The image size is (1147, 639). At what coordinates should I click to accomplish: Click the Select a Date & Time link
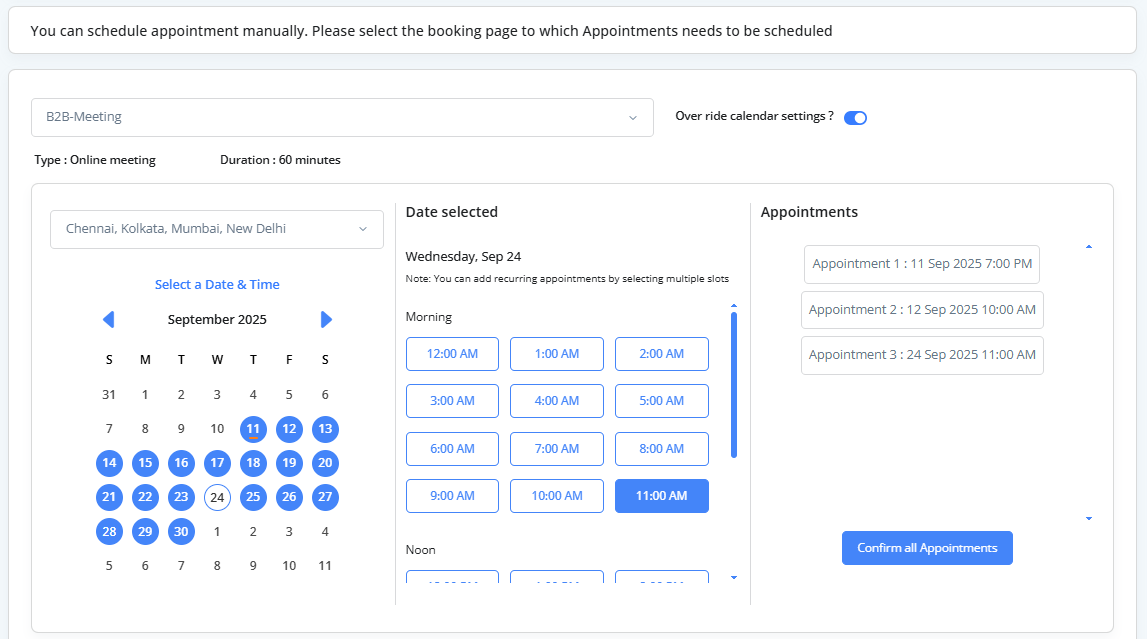[x=216, y=284]
